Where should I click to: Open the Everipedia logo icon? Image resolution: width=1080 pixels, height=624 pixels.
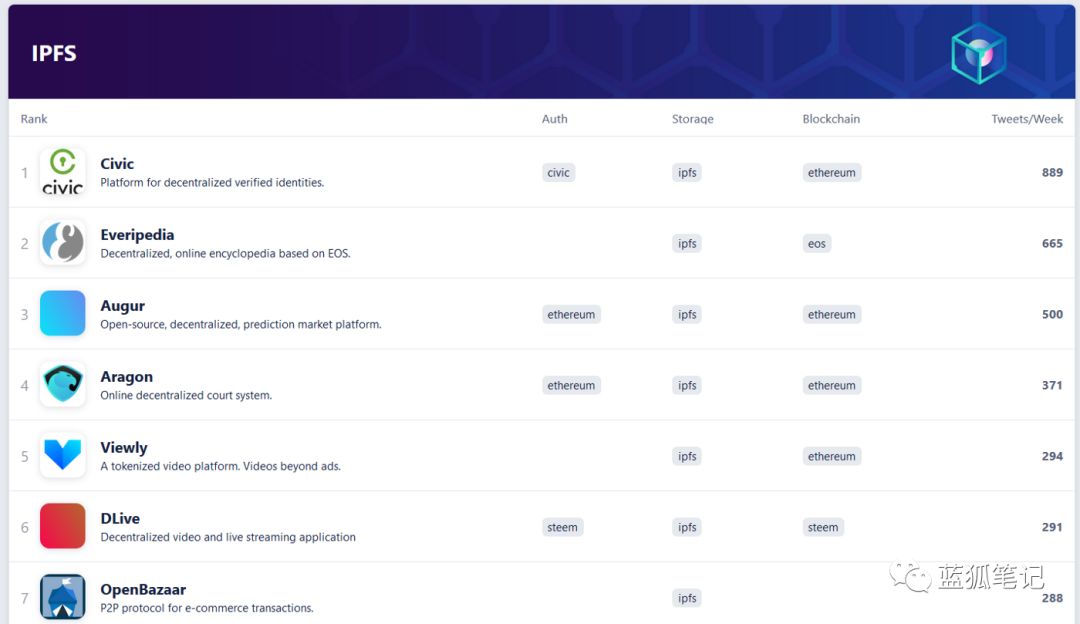(62, 243)
